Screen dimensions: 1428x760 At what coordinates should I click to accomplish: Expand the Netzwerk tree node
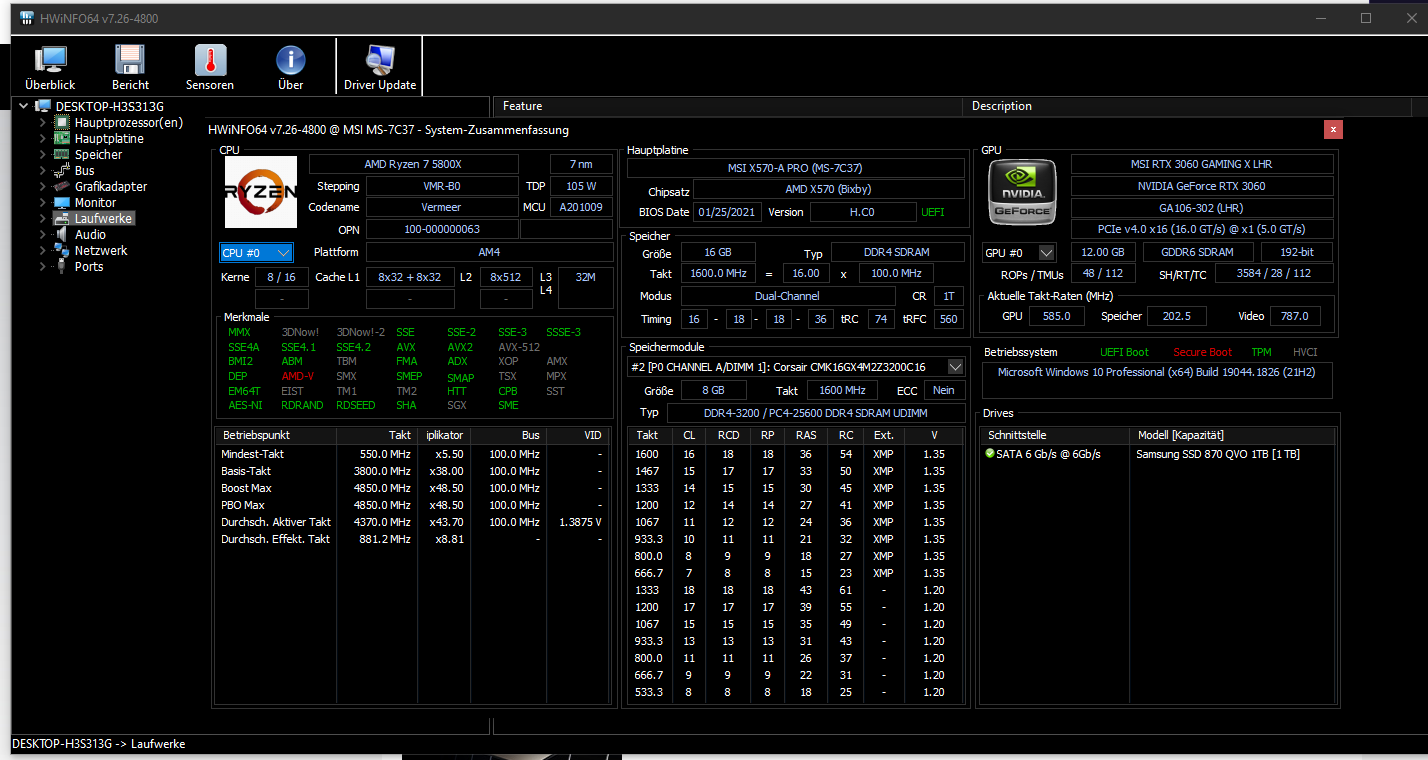click(42, 250)
